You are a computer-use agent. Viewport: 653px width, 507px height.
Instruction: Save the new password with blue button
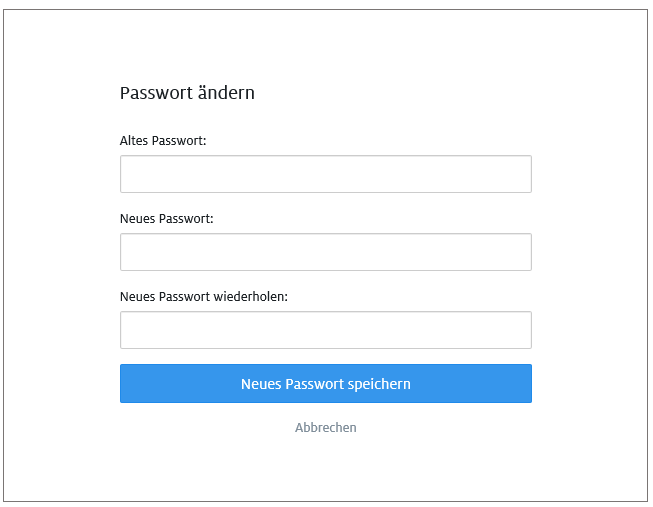325,384
